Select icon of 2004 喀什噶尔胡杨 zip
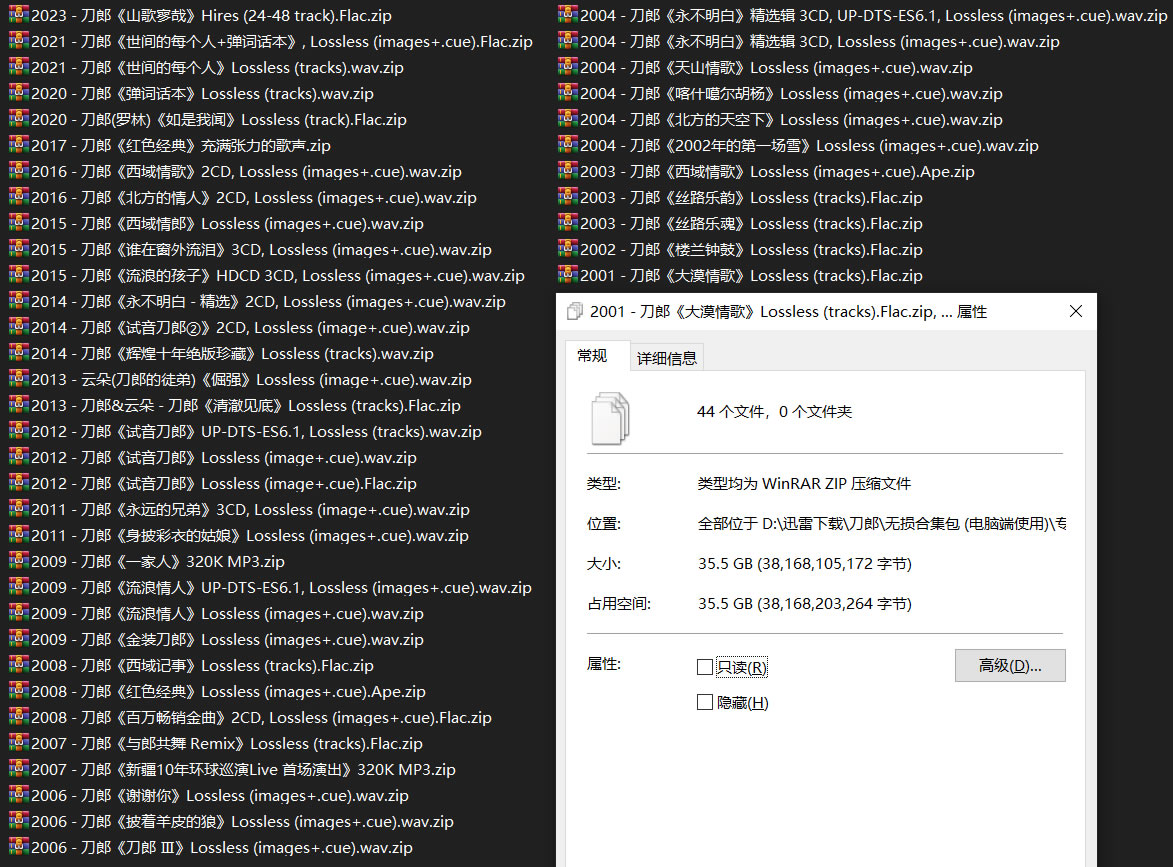 [568, 93]
